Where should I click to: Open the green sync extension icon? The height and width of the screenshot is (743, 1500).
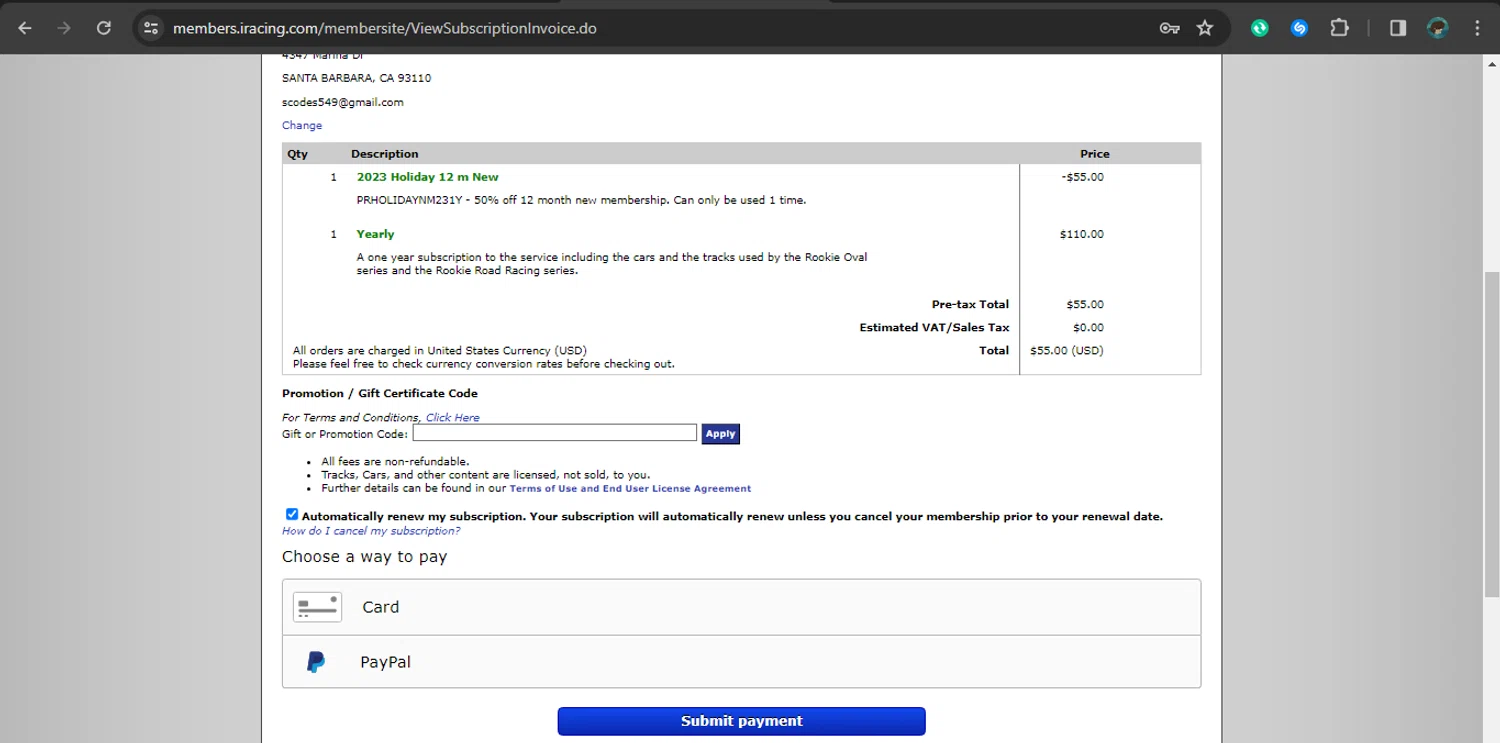1260,28
